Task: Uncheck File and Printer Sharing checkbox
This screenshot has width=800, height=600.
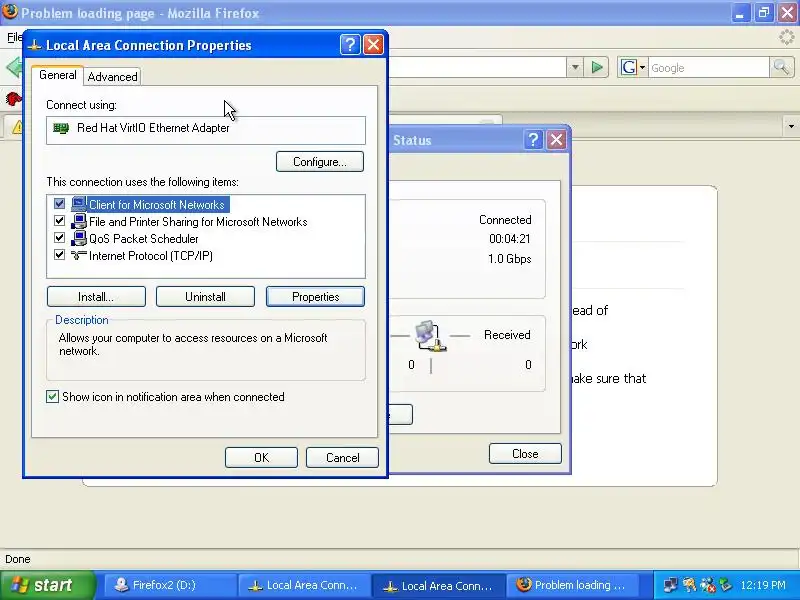Action: (59, 221)
